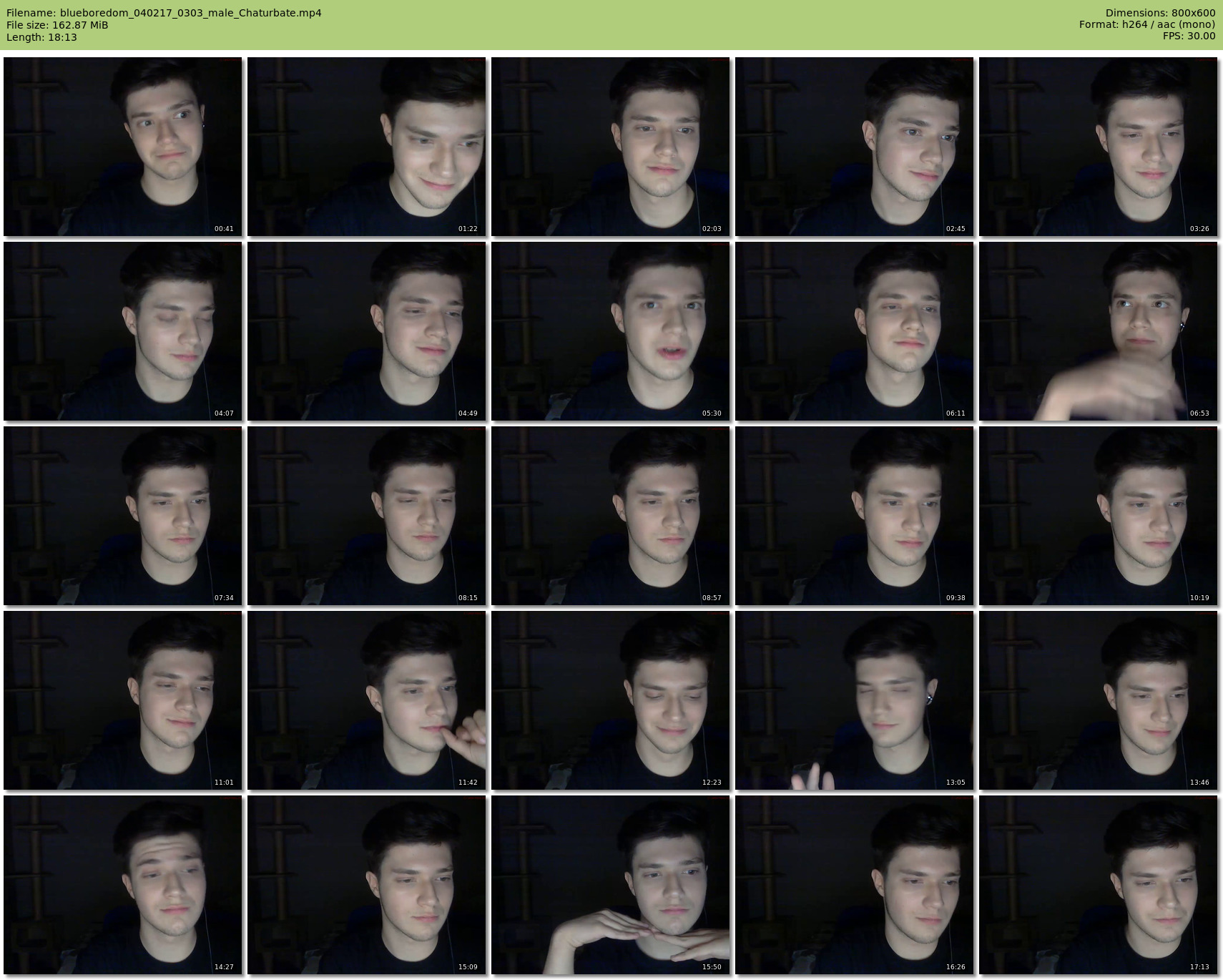1223x980 pixels.
Task: Open the frame marked 01:22
Action: 366,147
